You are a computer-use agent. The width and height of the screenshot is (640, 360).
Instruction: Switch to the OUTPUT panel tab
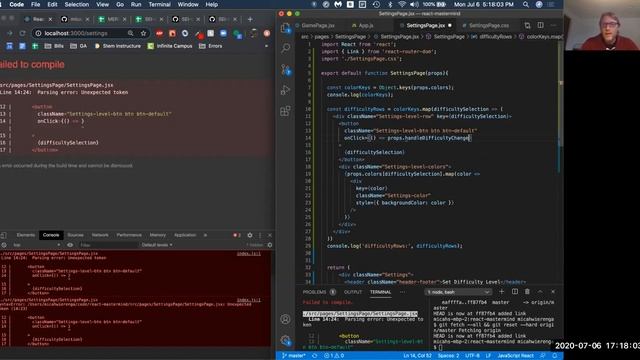tap(353, 292)
